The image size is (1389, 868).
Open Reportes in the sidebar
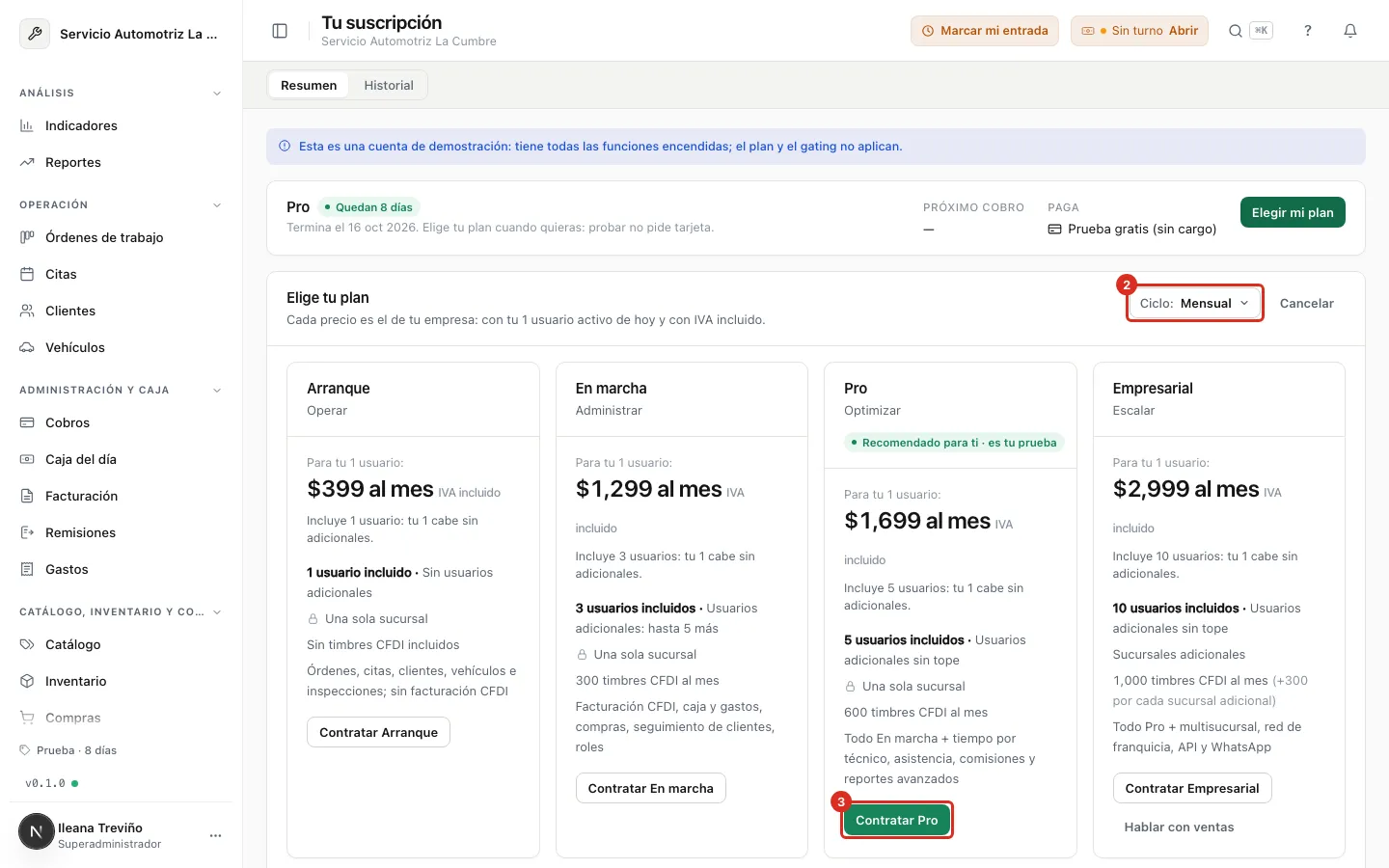(121, 162)
